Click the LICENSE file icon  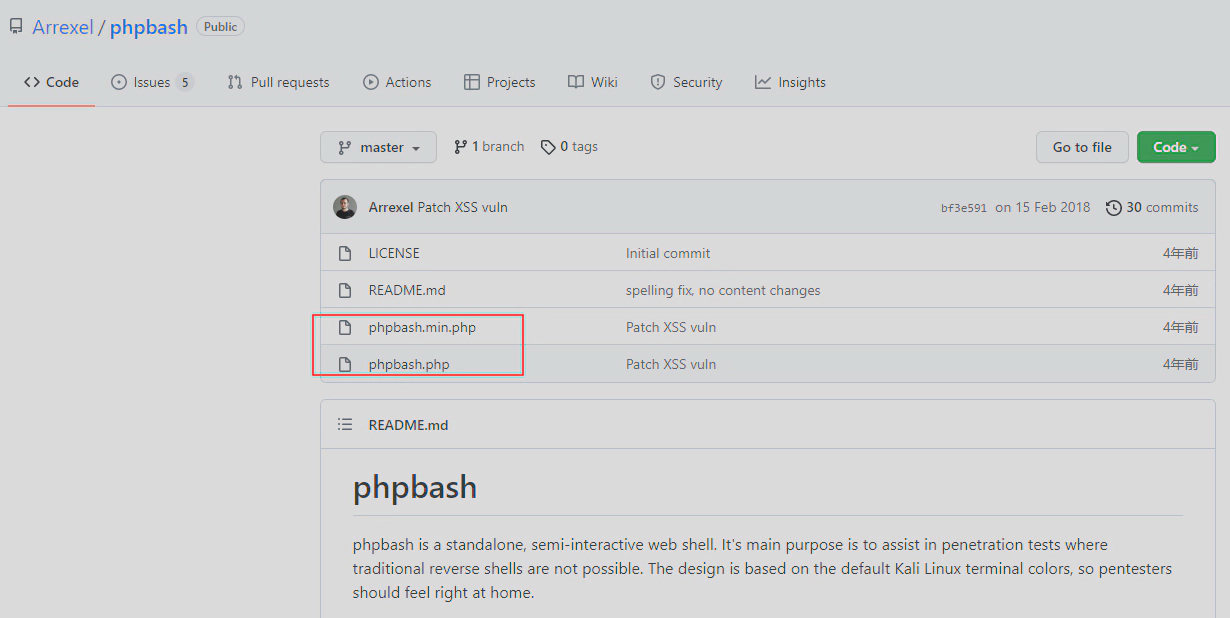tap(345, 253)
